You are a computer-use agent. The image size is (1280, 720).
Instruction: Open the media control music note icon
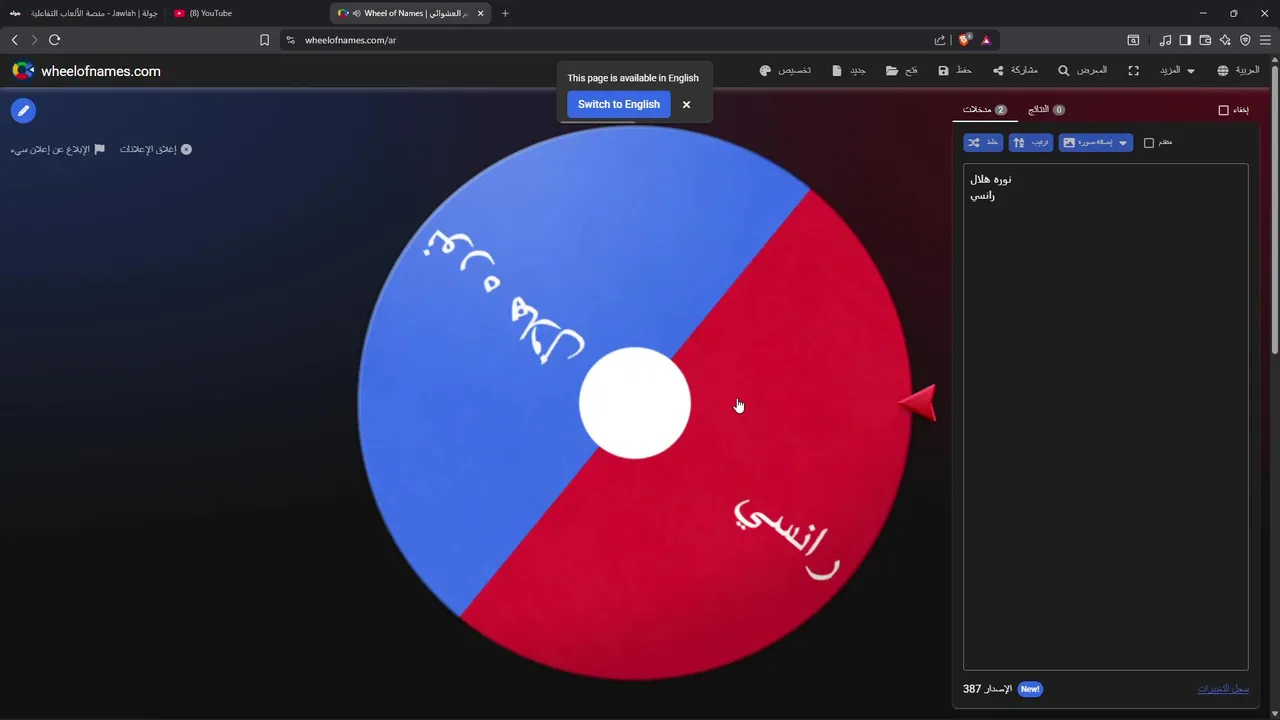point(1165,40)
